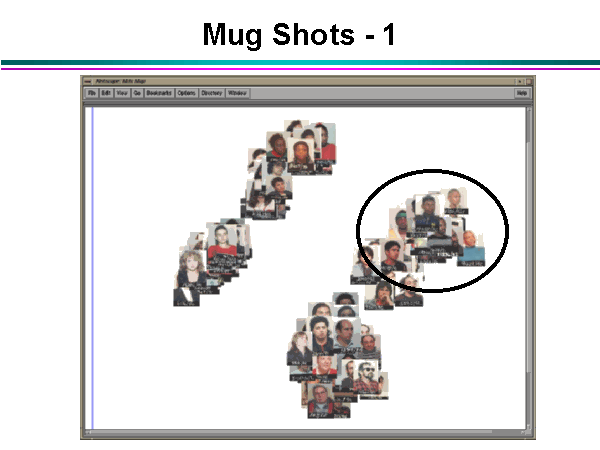Open the View menu

pyautogui.click(x=121, y=93)
